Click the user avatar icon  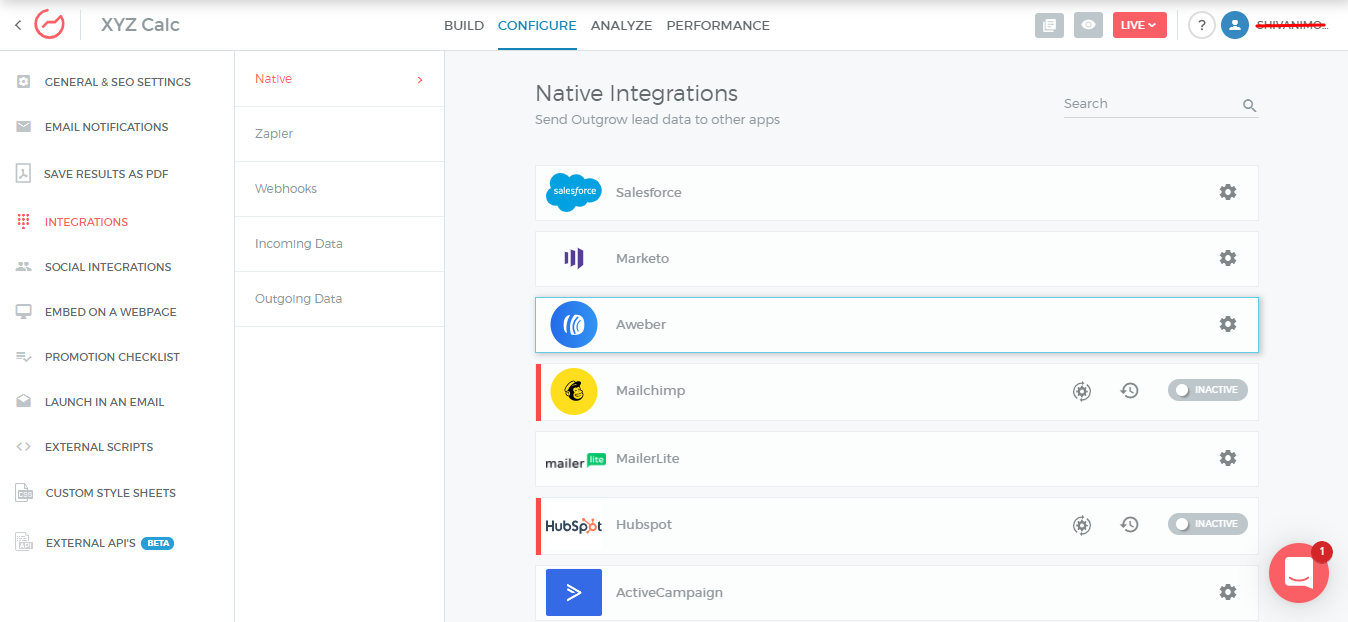(1235, 25)
